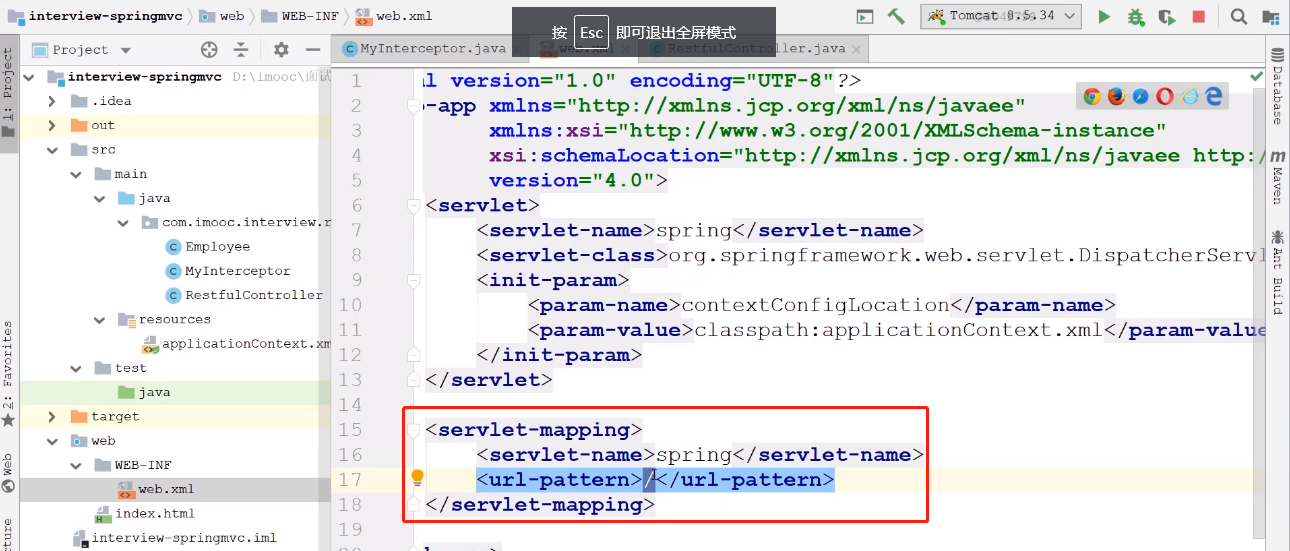The width and height of the screenshot is (1290, 551).
Task: Start debugging with the bug icon
Action: click(1135, 16)
